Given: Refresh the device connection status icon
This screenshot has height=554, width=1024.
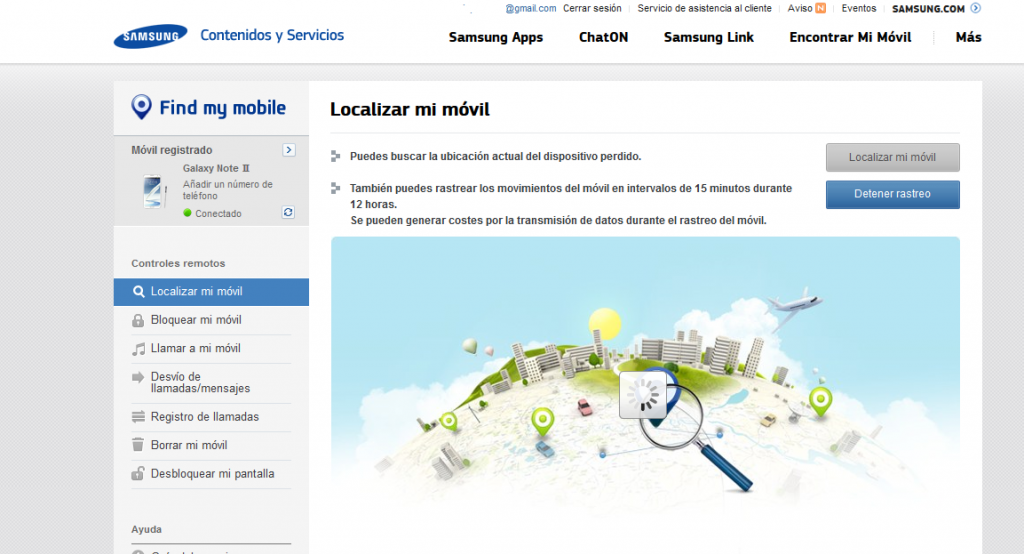Looking at the screenshot, I should coord(288,212).
